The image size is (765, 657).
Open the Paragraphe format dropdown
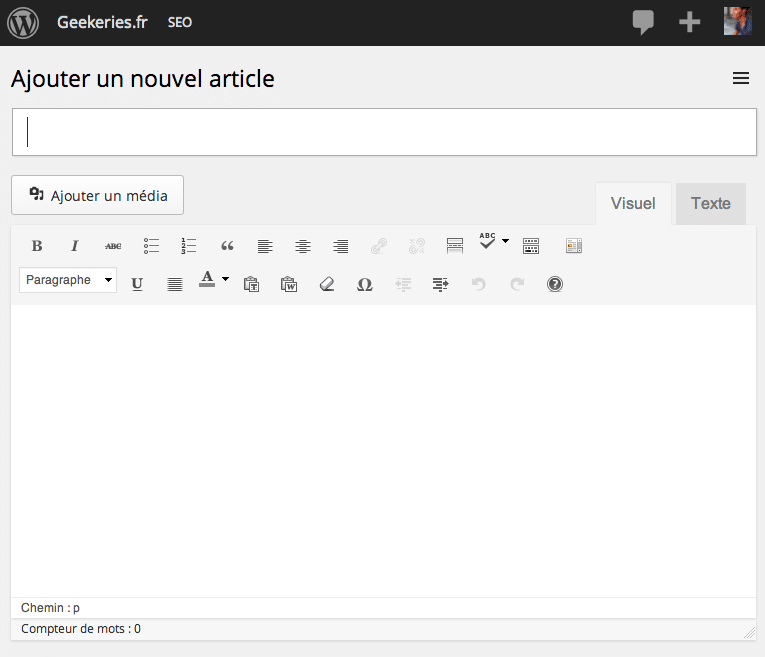coord(68,280)
